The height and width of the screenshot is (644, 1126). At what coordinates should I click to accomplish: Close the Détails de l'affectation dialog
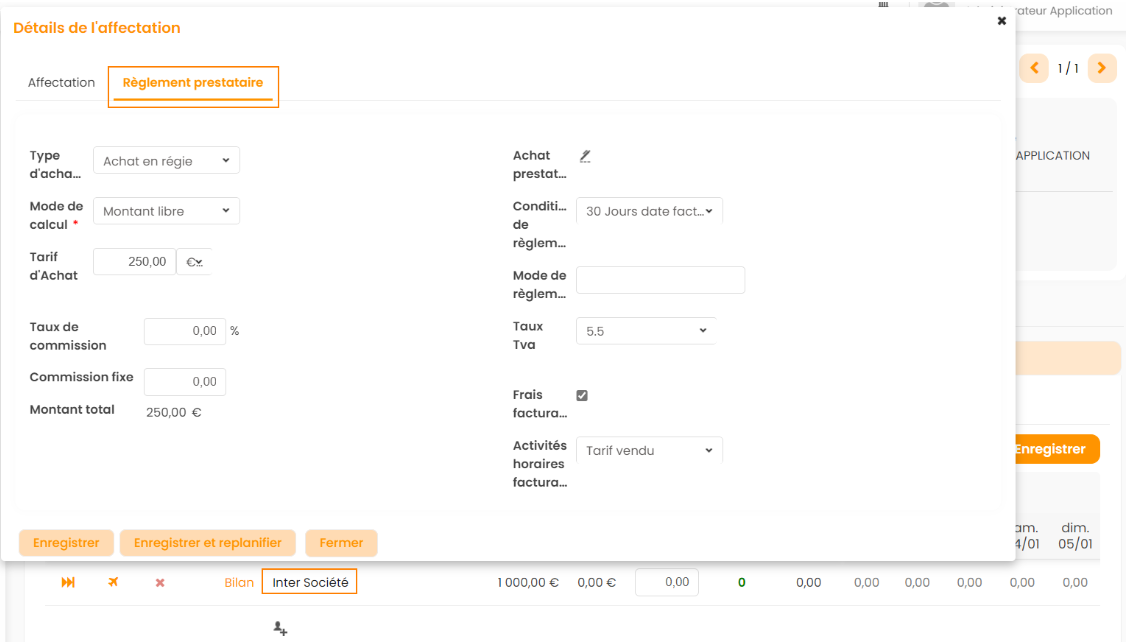click(x=1001, y=21)
